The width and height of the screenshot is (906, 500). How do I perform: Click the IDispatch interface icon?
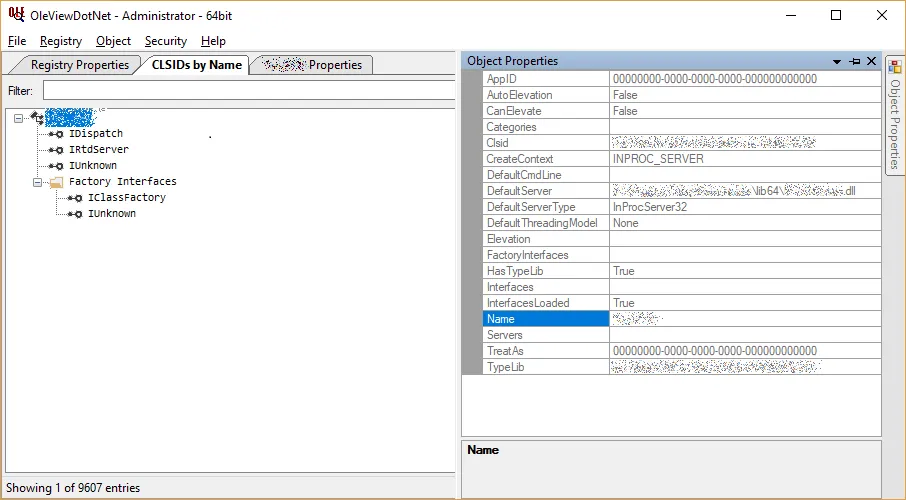click(x=56, y=134)
